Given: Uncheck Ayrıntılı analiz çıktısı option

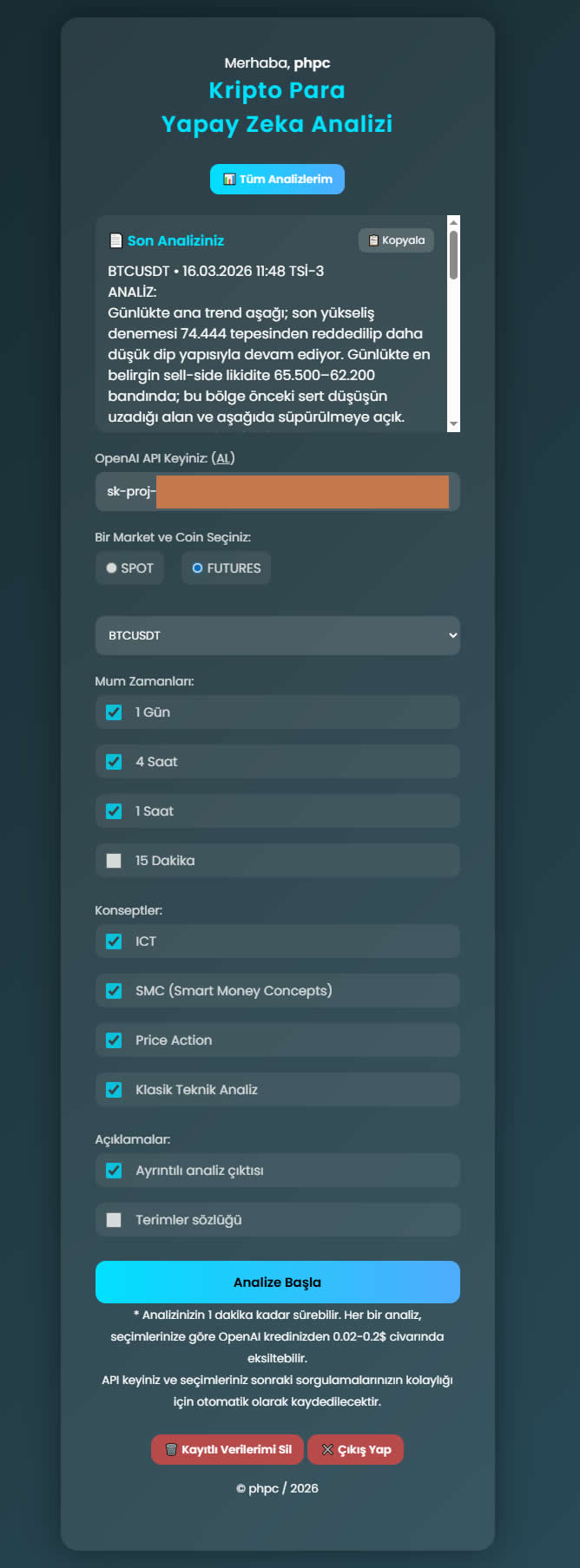Looking at the screenshot, I should [x=114, y=1171].
